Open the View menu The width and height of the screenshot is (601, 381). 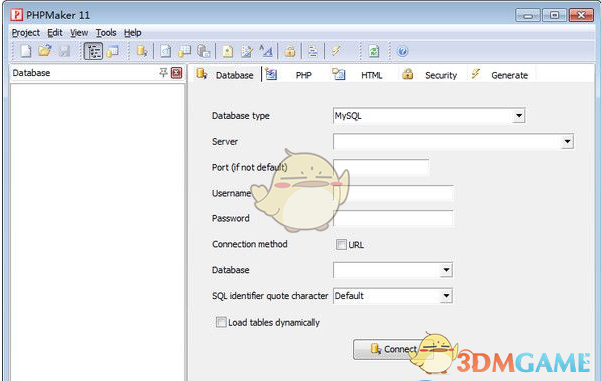79,33
